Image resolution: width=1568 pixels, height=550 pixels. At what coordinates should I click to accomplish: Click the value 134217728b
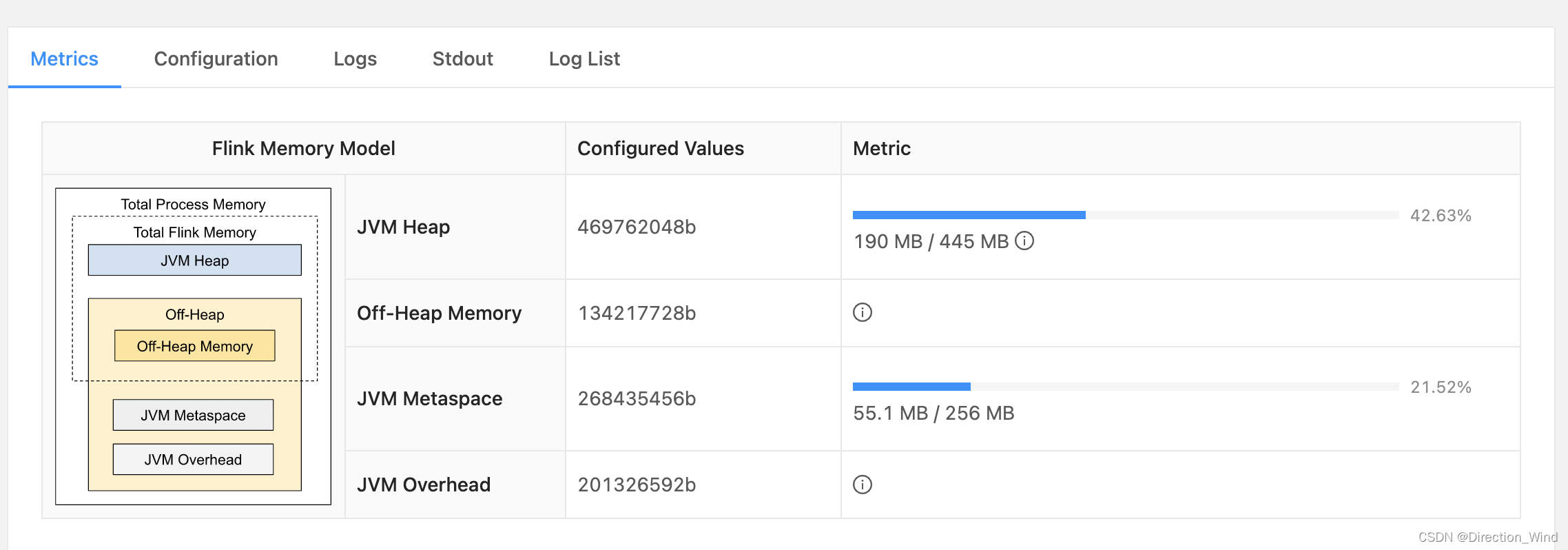pos(637,313)
